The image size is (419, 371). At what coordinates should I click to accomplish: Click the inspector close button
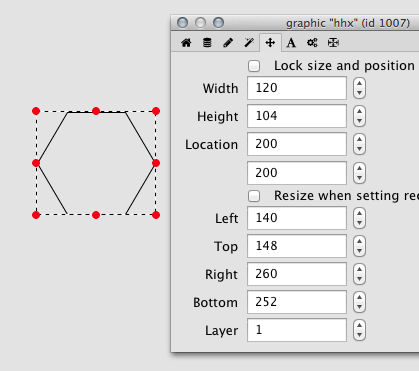(182, 23)
